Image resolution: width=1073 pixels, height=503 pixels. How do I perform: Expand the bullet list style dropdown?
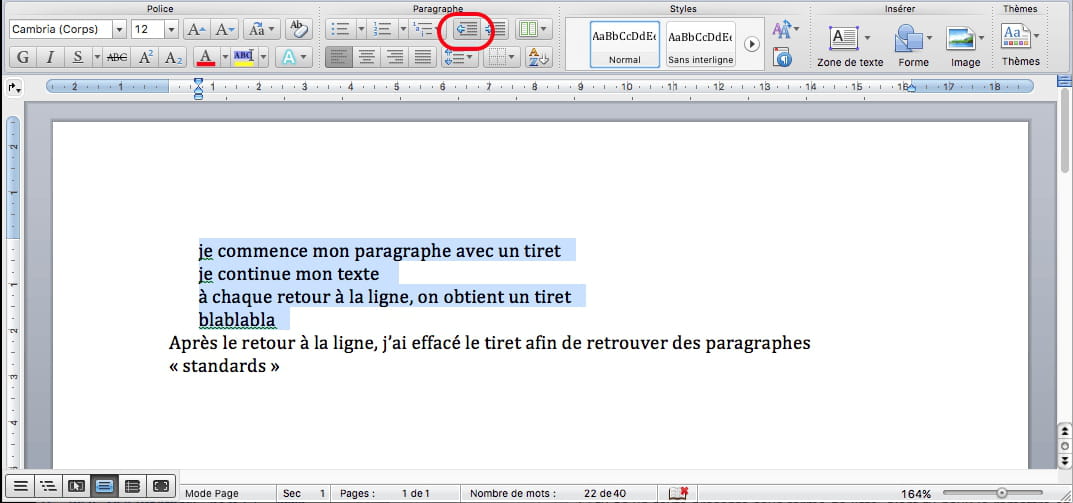(x=360, y=30)
